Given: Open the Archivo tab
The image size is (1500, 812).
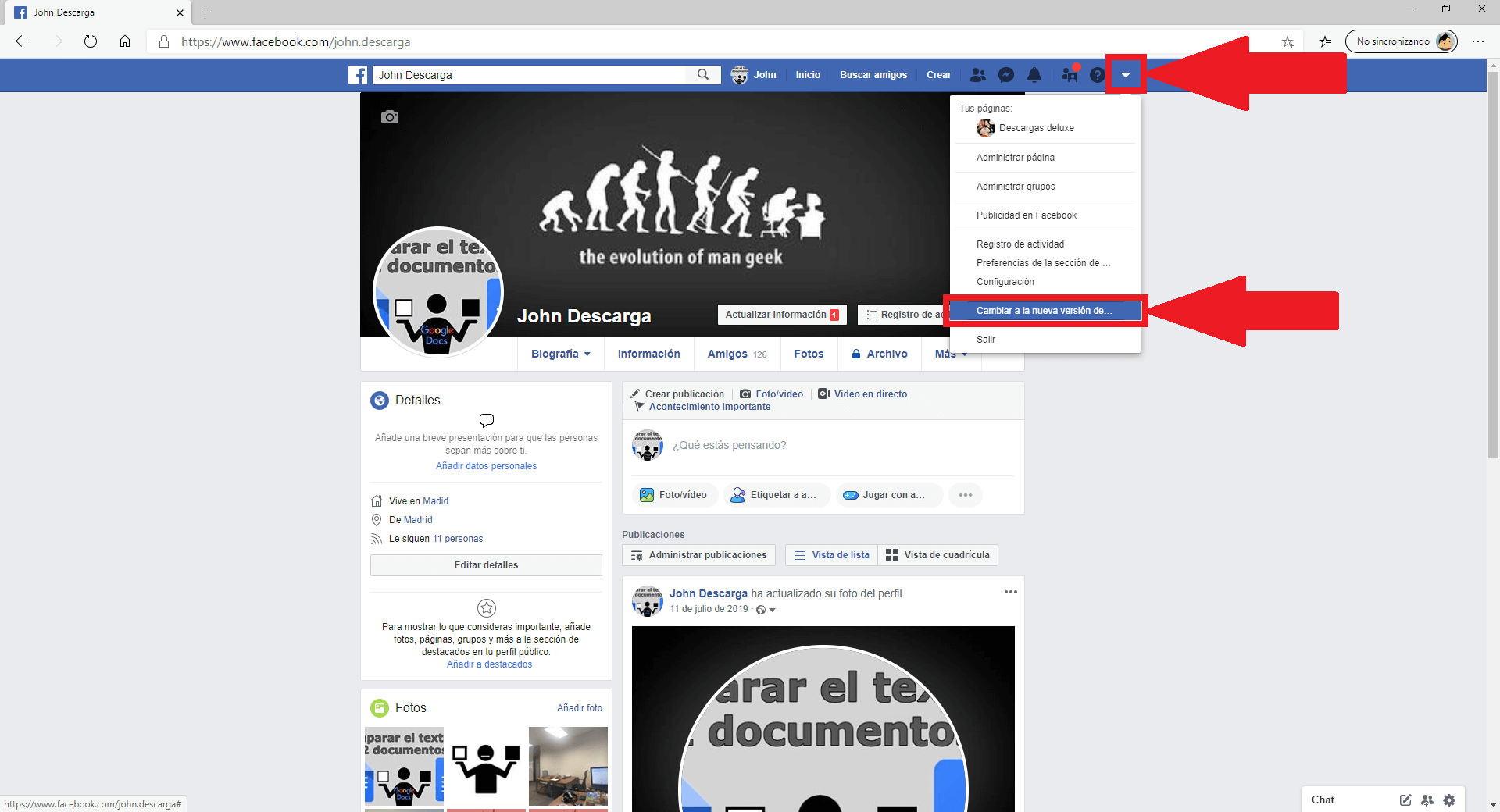Looking at the screenshot, I should tap(880, 354).
